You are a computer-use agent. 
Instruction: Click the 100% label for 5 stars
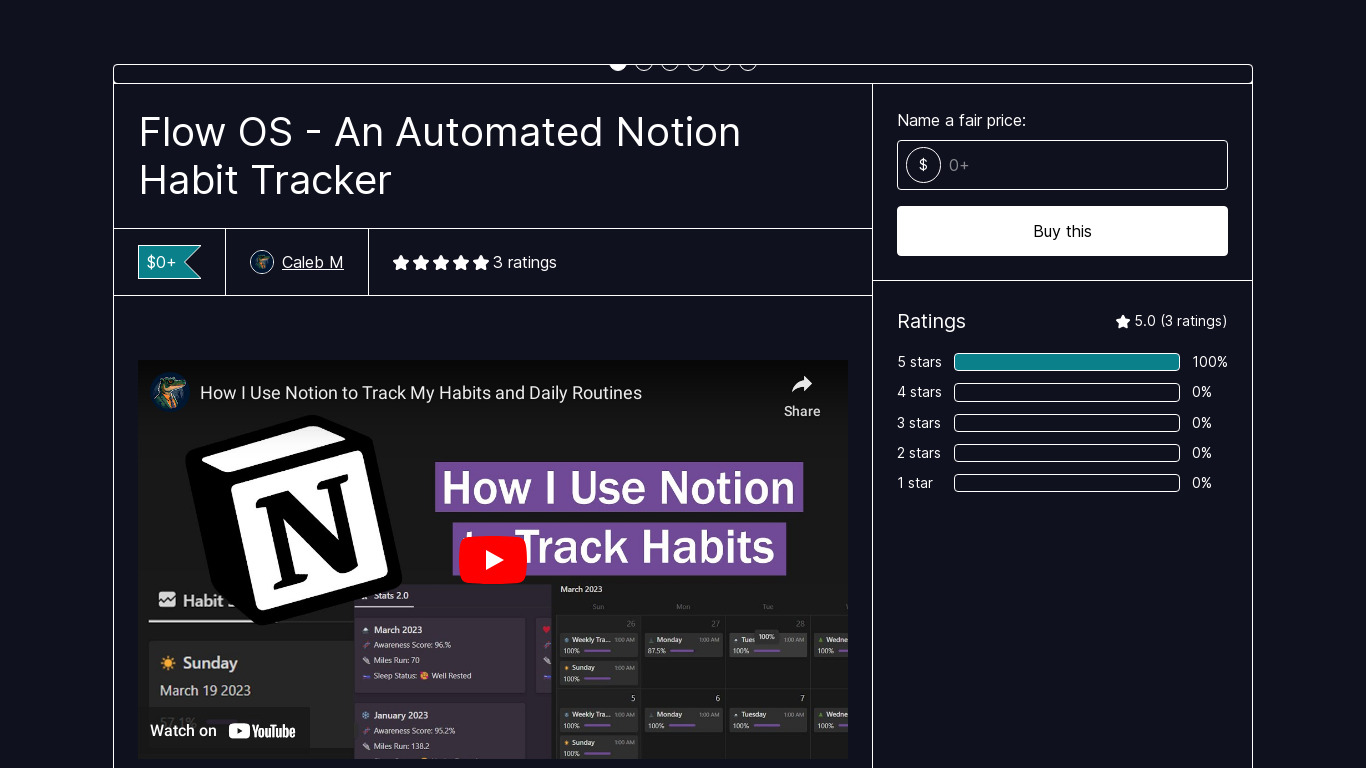tap(1210, 362)
